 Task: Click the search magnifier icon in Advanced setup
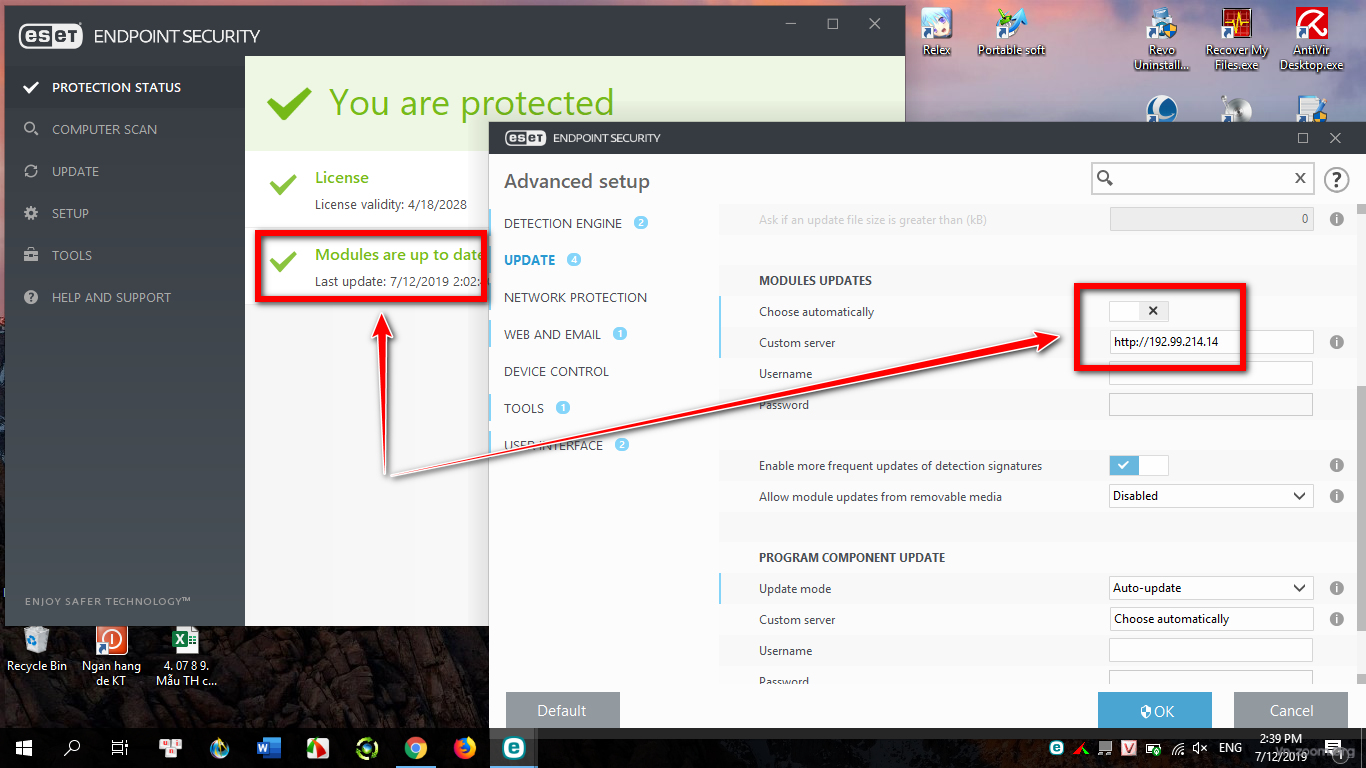(1105, 178)
